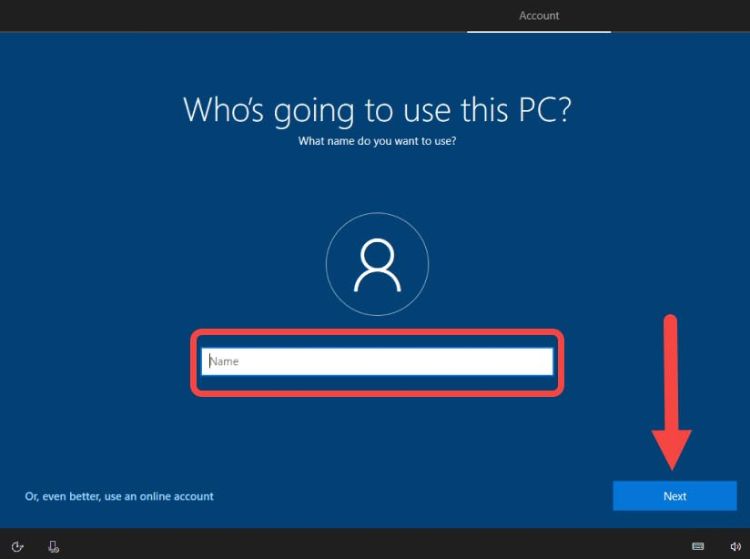
Task: Open the Ease of Access icon
Action: coord(17,547)
